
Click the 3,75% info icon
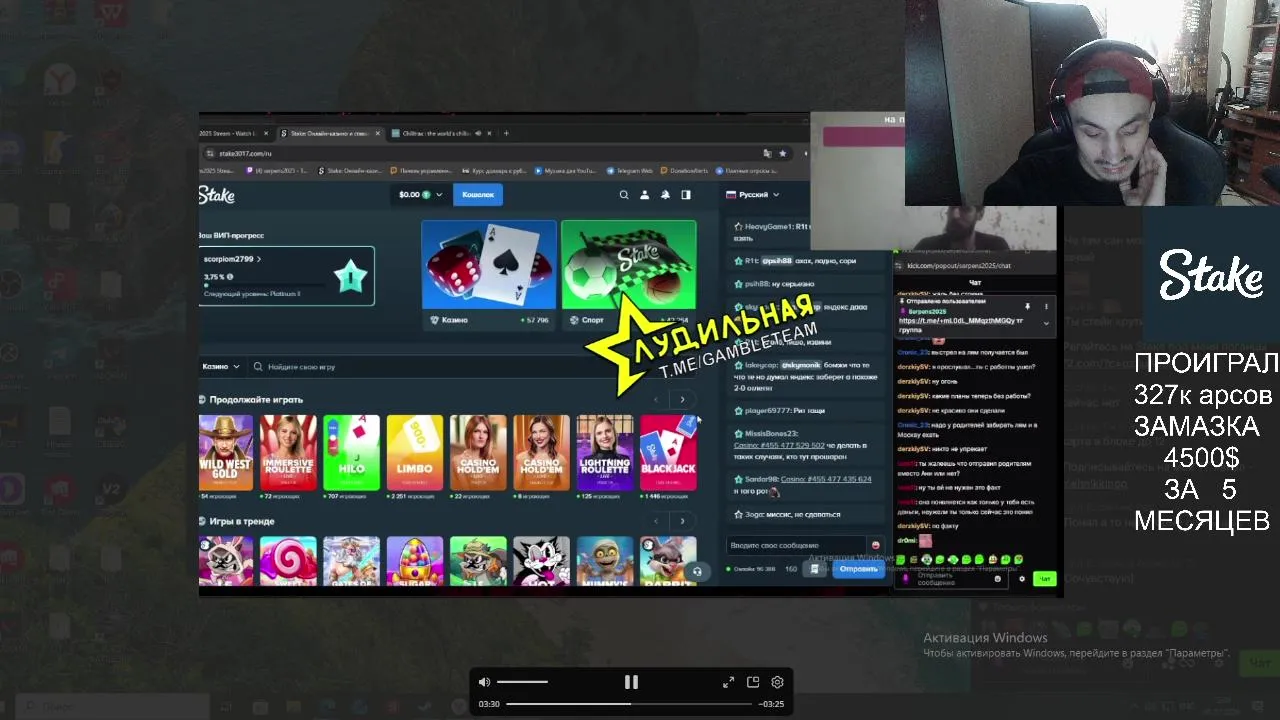click(x=229, y=277)
